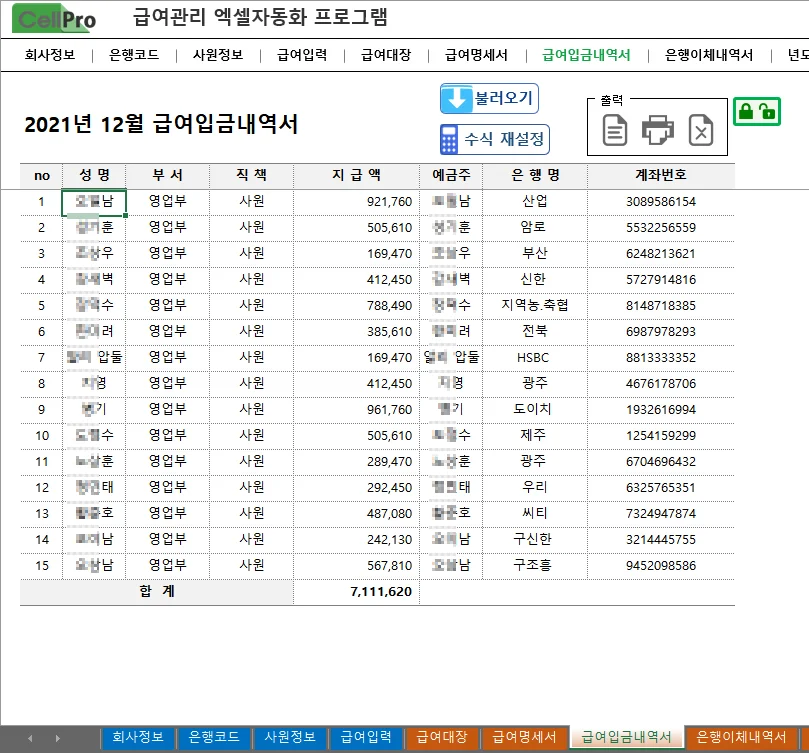Image resolution: width=809 pixels, height=753 pixels.
Task: Select 급여입금내역서 sheet tab at bottom
Action: [626, 737]
